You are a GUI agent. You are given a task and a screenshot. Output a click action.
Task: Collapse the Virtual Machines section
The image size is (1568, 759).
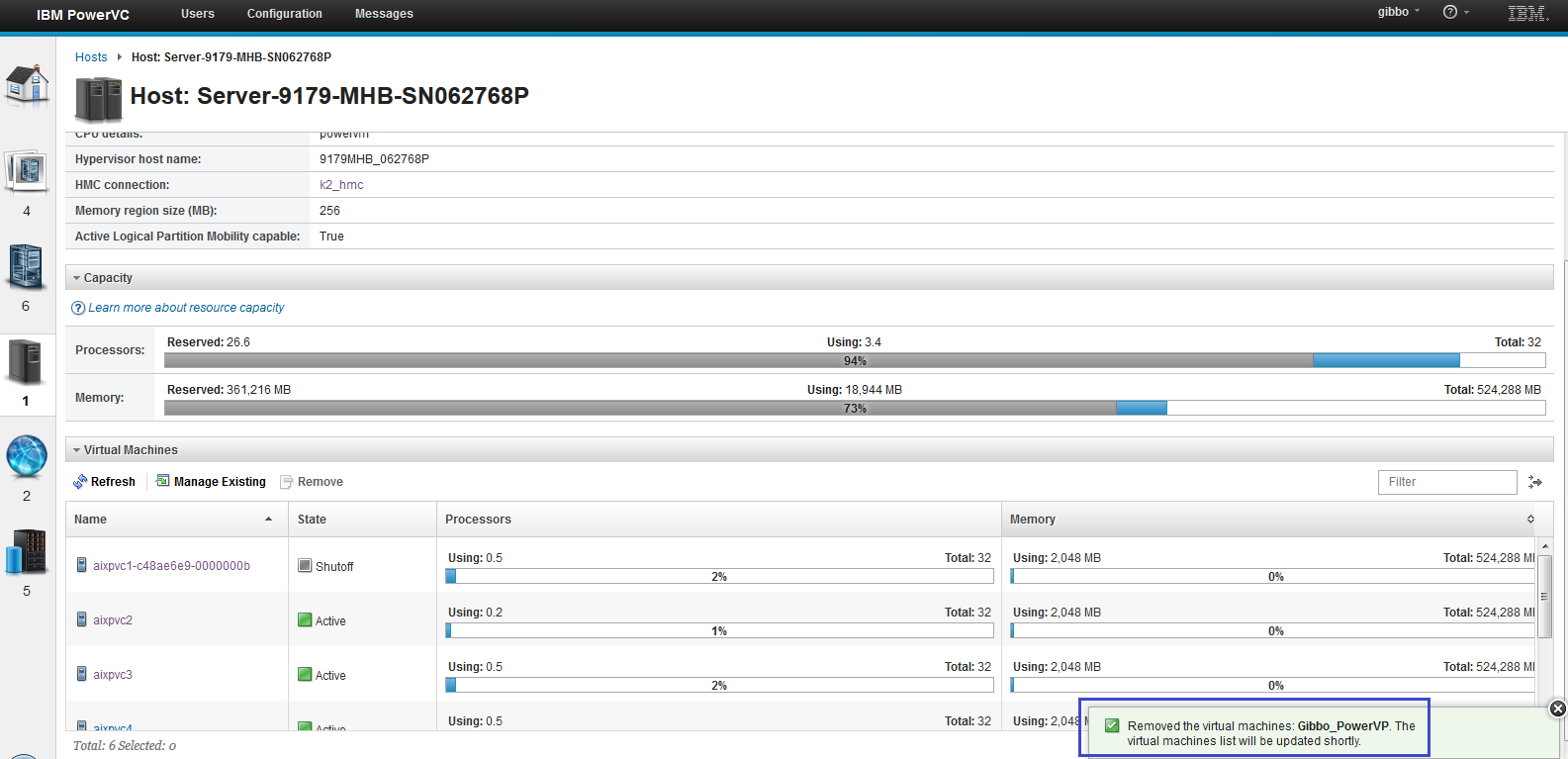[x=77, y=450]
